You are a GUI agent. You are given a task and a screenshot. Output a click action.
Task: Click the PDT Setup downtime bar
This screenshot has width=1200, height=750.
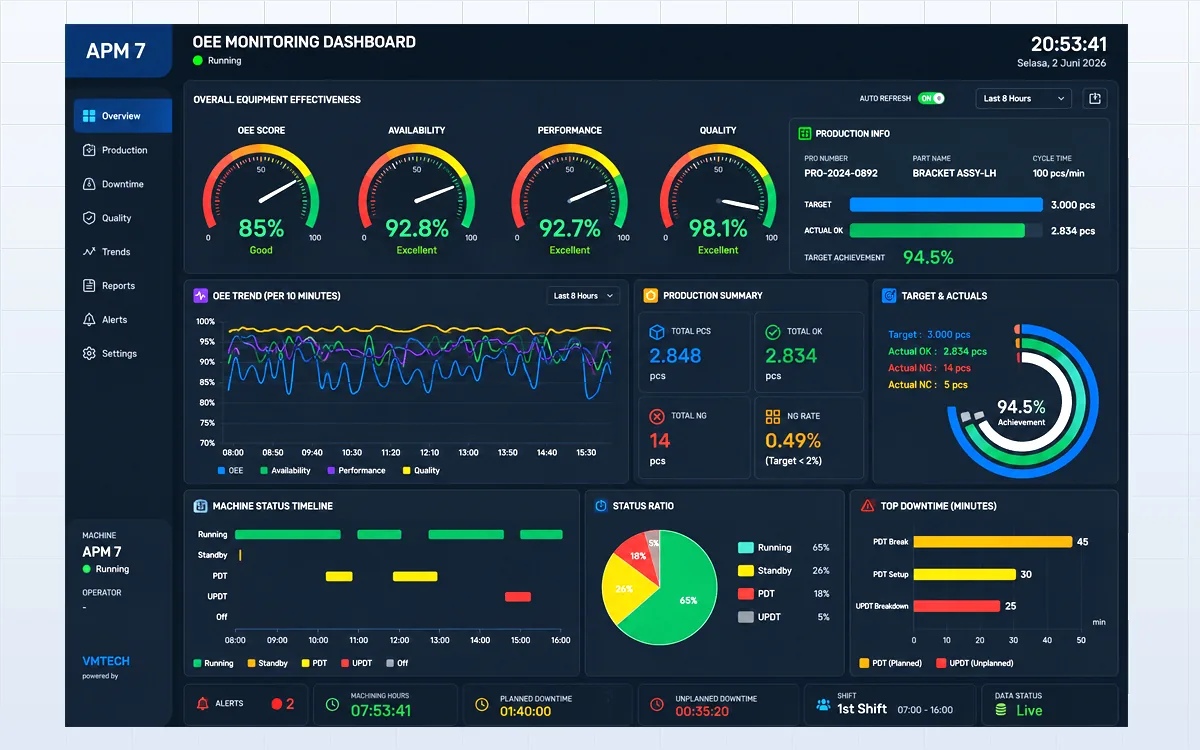tap(964, 574)
